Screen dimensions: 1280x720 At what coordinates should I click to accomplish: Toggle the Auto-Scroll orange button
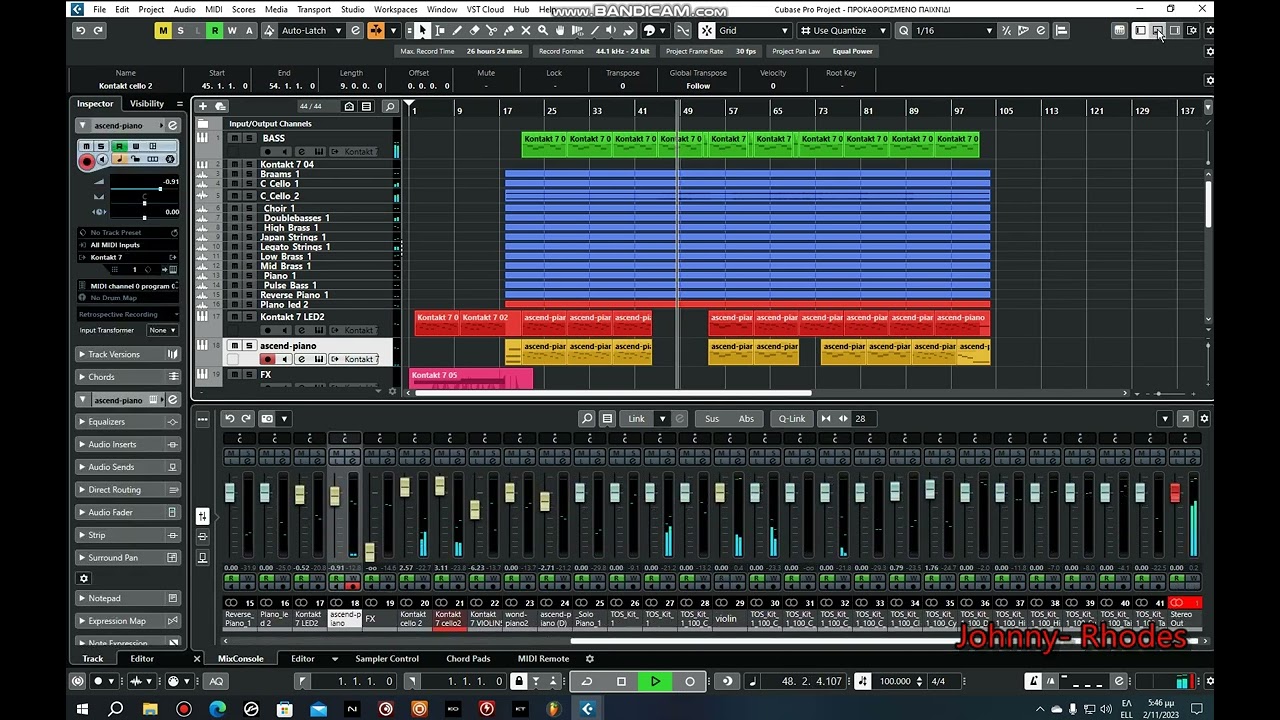coord(377,31)
